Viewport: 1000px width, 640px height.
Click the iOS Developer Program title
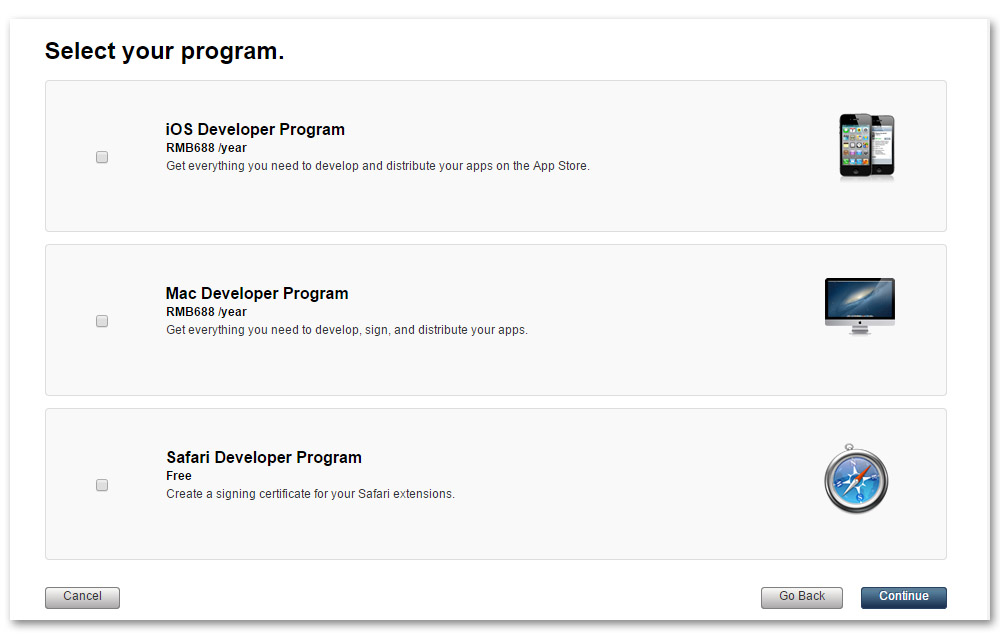tap(255, 129)
